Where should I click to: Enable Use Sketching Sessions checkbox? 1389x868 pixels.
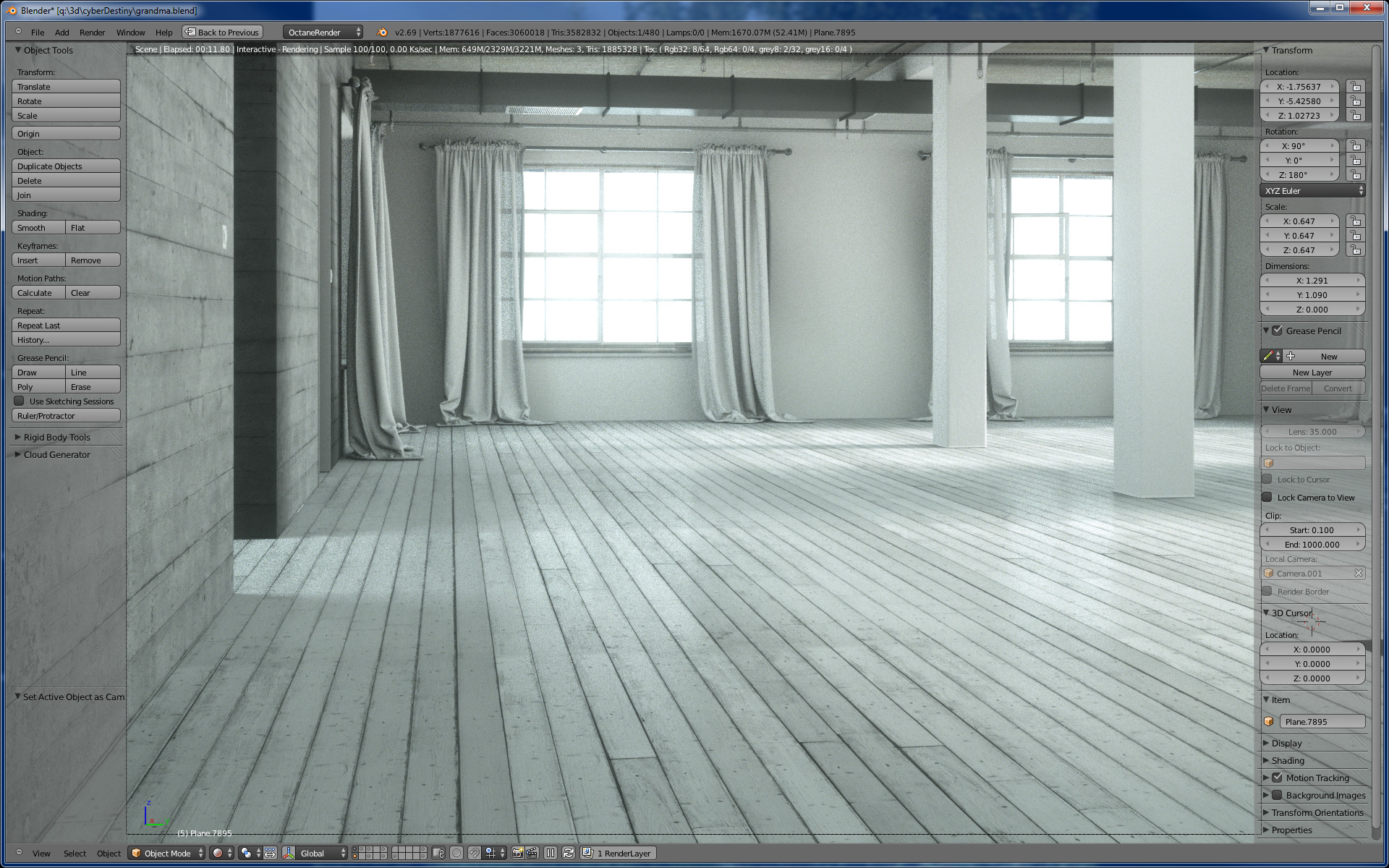click(x=20, y=401)
